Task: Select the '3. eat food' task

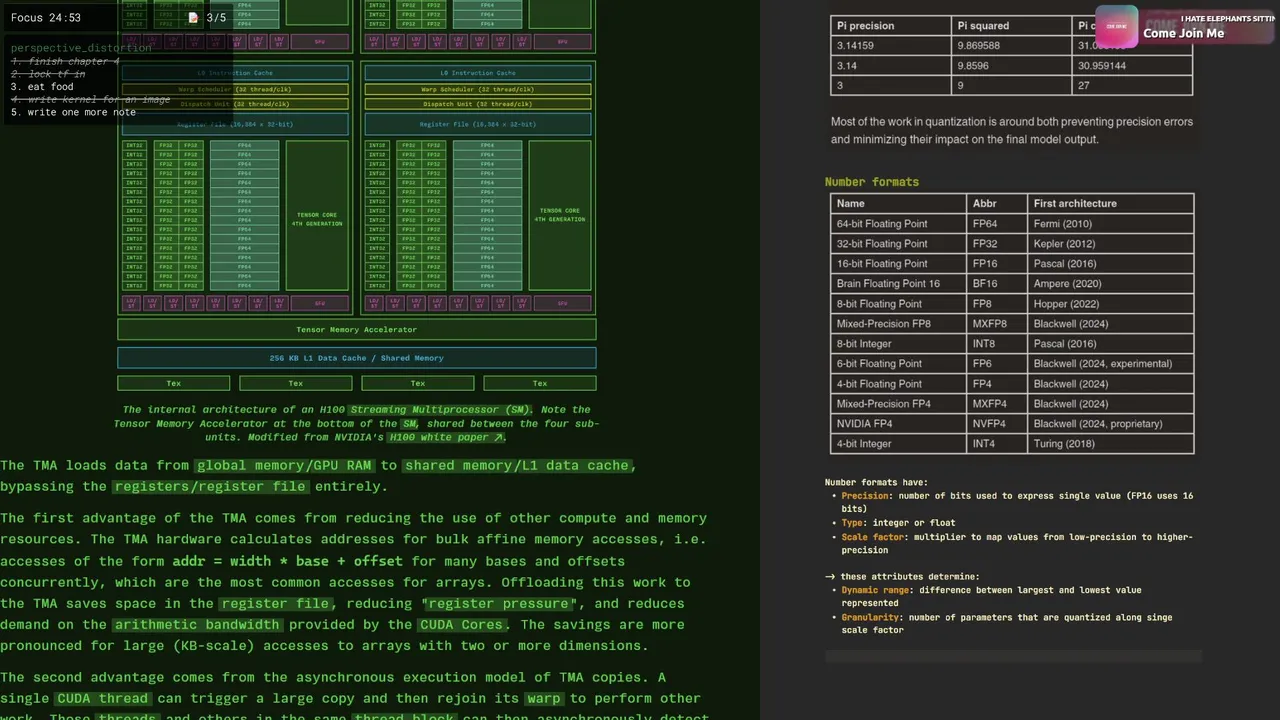Action: pos(42,87)
